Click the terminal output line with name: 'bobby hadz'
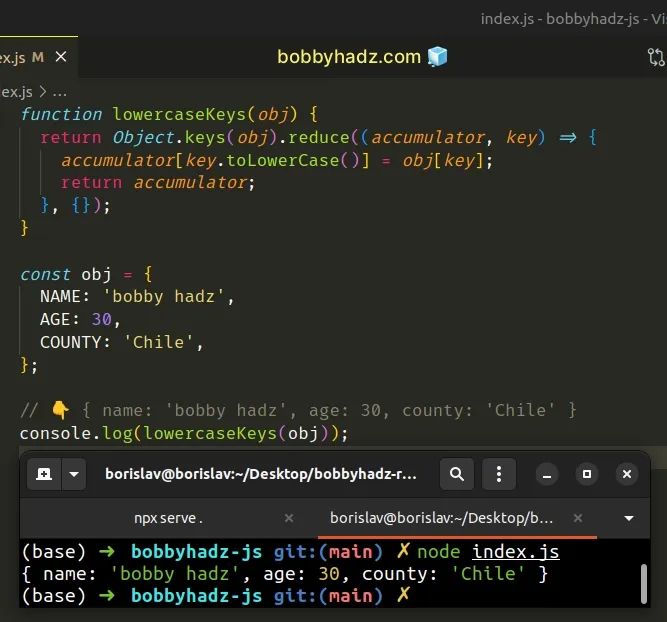 (285, 574)
